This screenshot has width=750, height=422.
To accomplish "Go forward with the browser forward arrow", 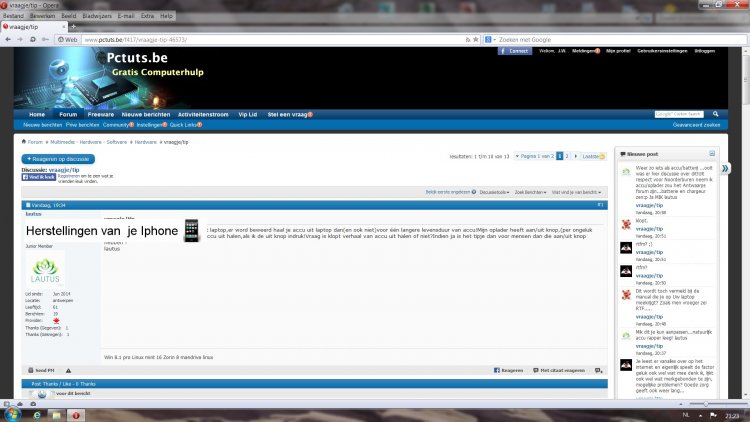I will (20, 40).
